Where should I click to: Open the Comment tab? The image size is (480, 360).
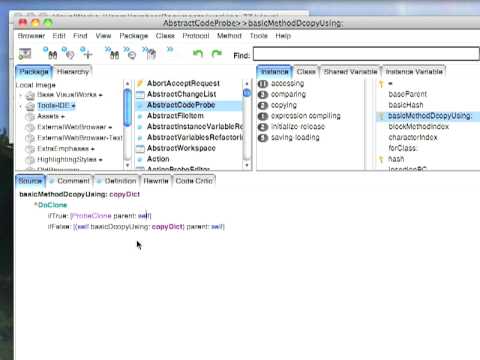click(70, 181)
